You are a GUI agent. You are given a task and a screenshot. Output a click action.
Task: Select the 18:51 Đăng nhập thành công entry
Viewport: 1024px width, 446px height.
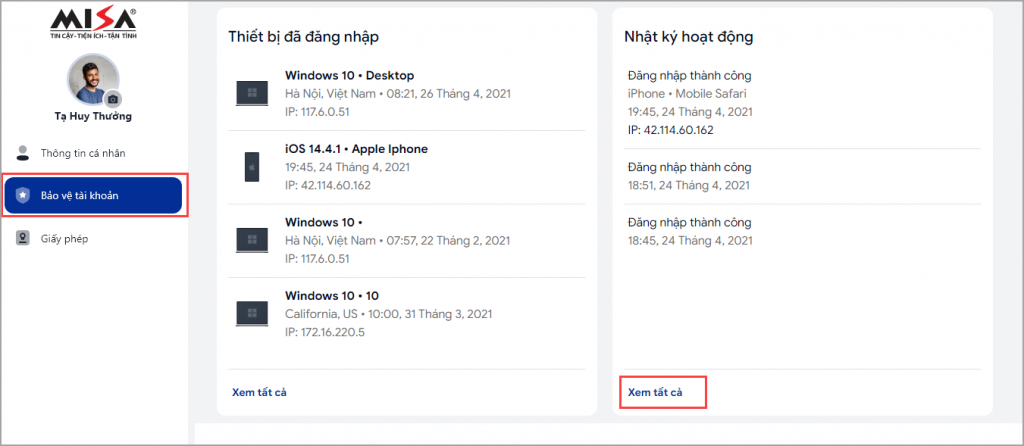(x=804, y=176)
